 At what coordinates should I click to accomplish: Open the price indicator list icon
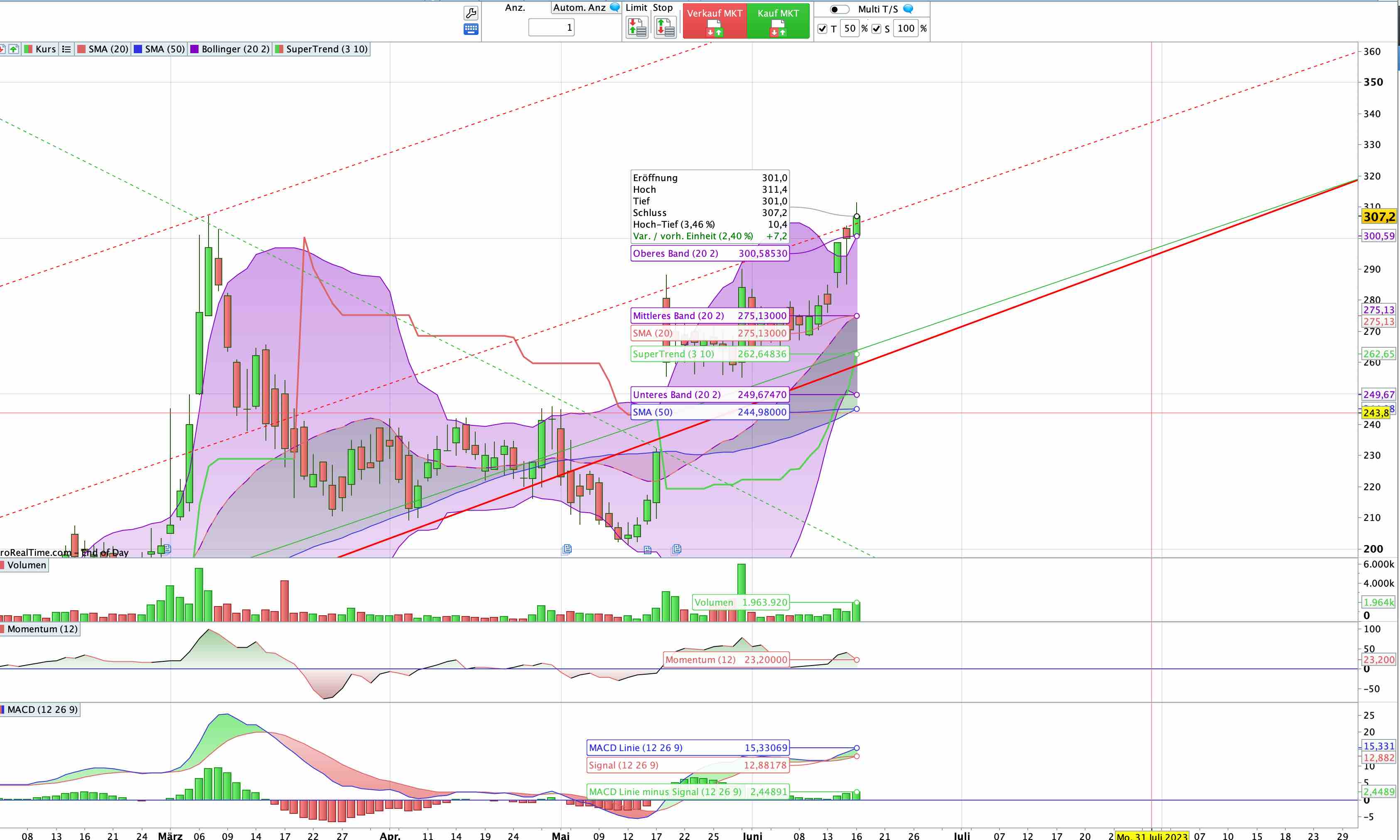pyautogui.click(x=66, y=49)
